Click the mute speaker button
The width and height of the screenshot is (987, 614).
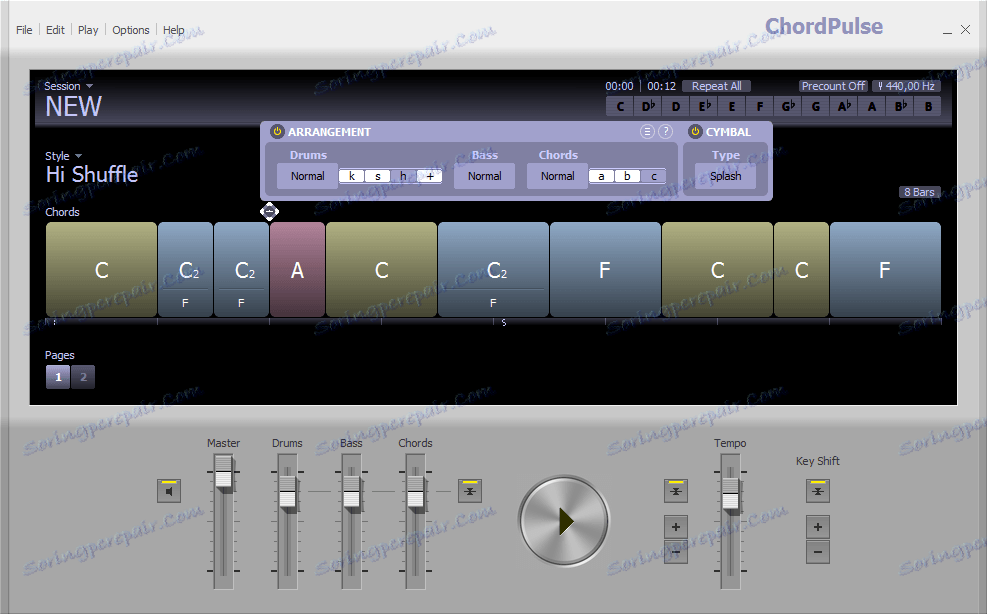(169, 491)
